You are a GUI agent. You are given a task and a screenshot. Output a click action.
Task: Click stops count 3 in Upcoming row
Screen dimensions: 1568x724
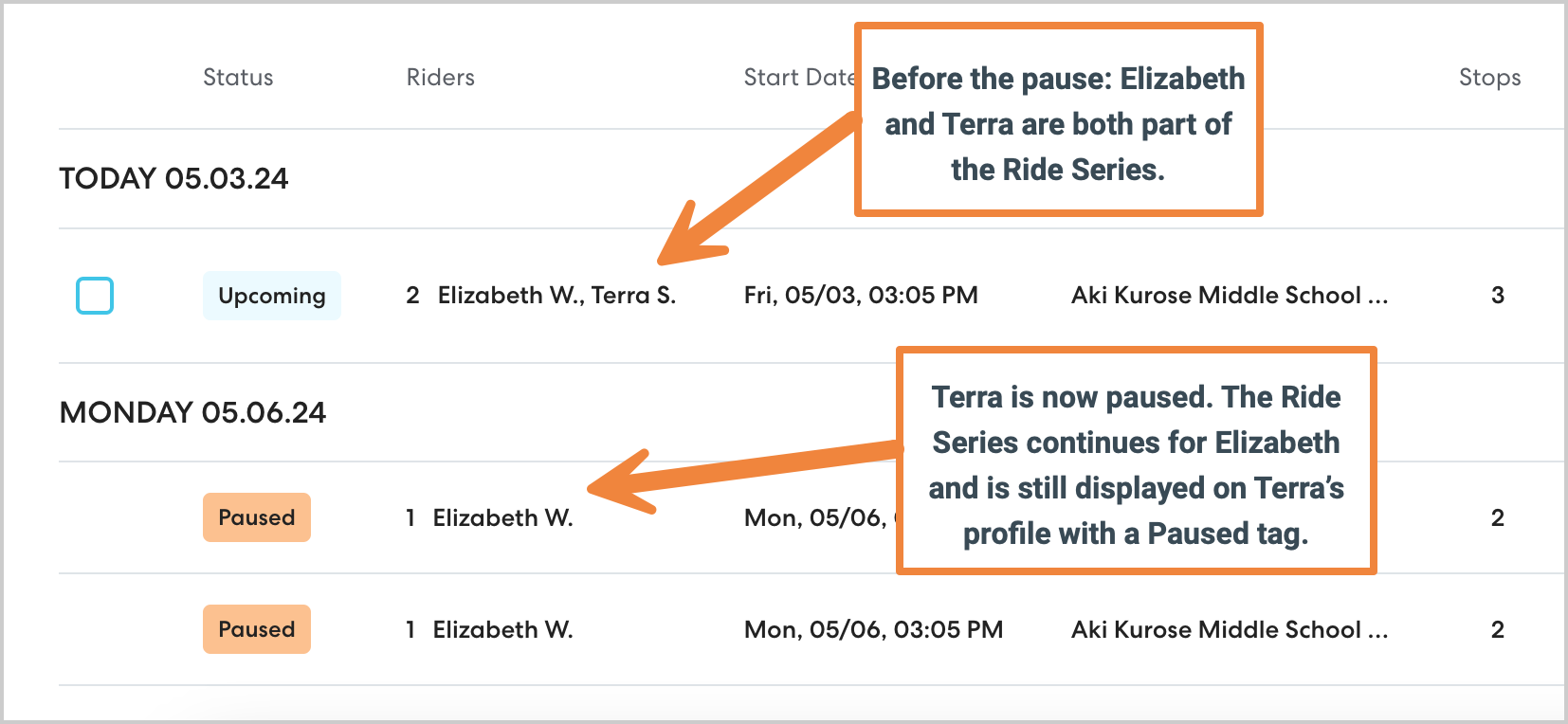click(x=1498, y=296)
